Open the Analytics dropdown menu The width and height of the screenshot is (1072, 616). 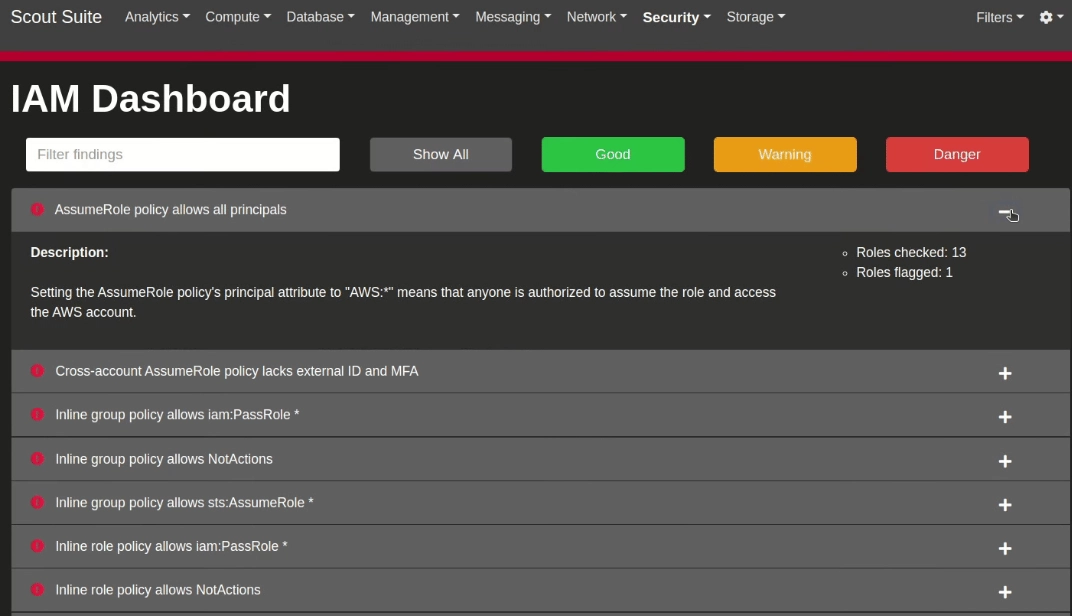click(157, 17)
